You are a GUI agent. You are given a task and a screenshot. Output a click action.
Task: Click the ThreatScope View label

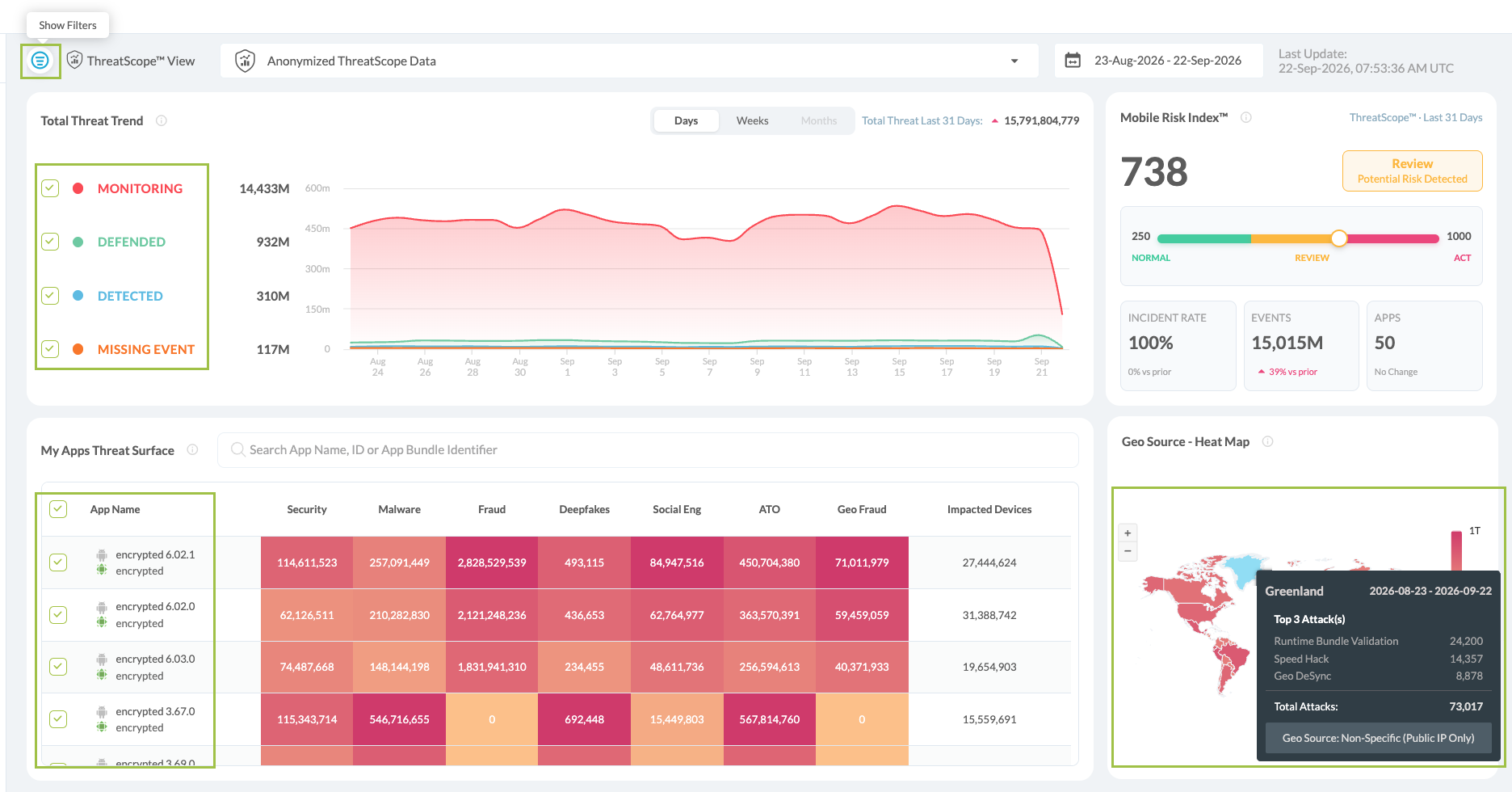pos(141,61)
